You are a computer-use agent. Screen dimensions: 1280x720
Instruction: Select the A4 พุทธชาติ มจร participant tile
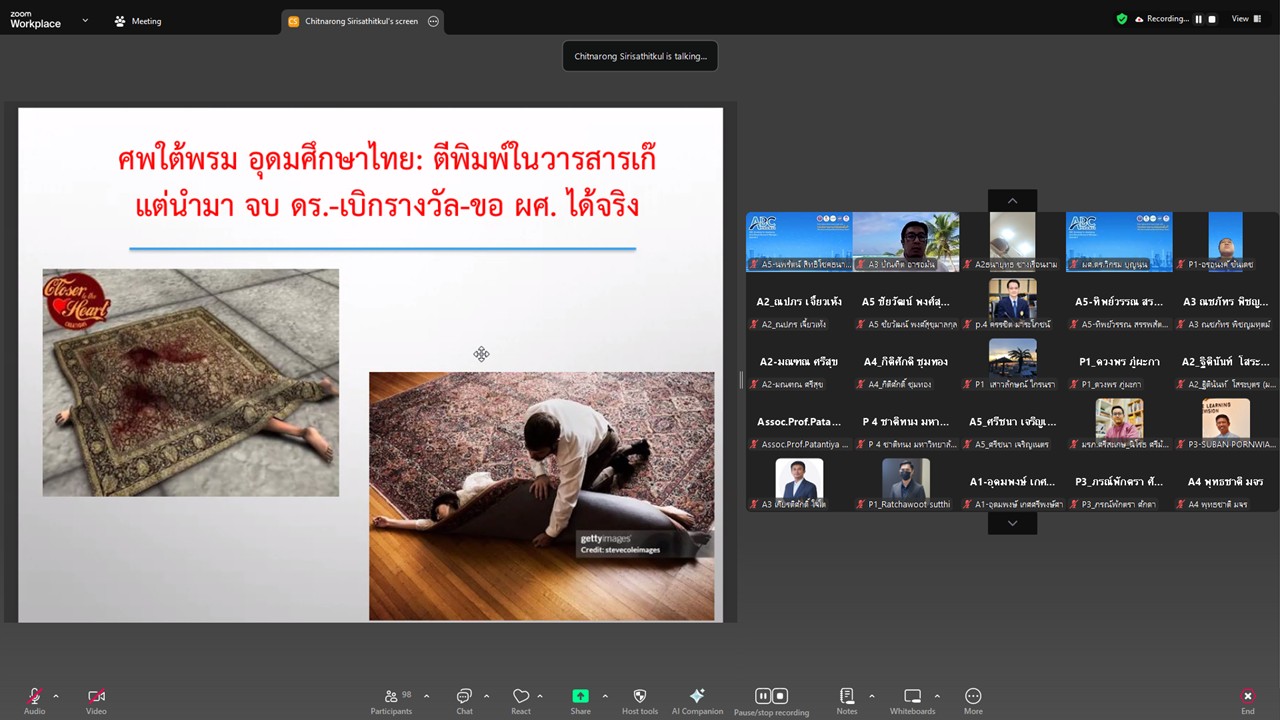coord(1226,484)
